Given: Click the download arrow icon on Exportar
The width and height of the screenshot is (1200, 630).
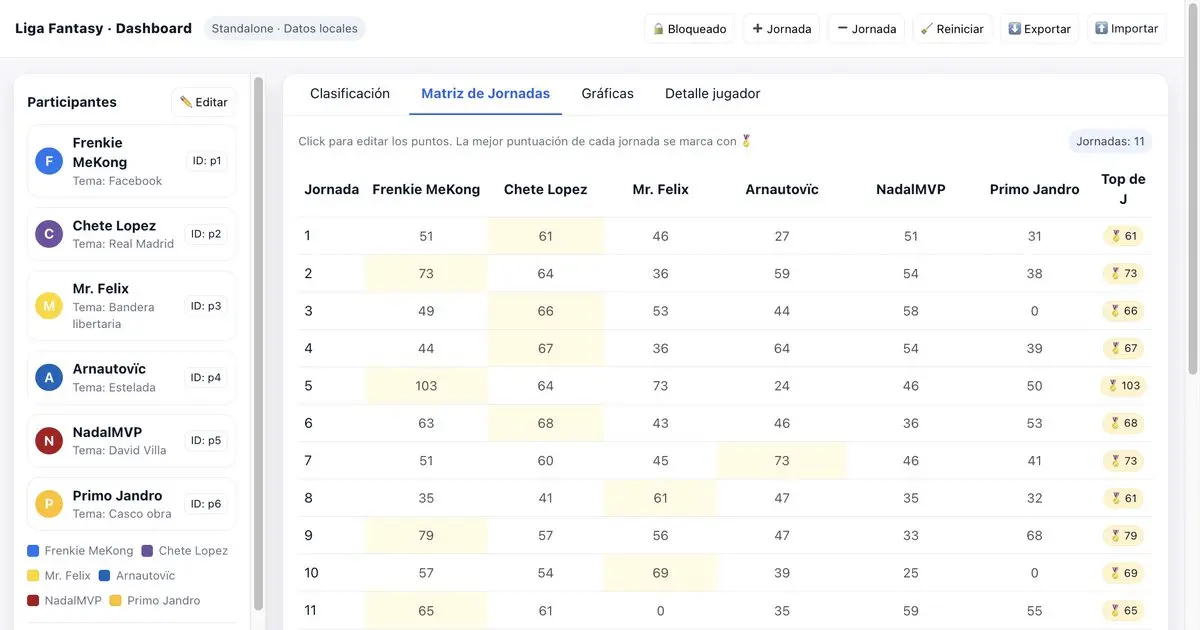Looking at the screenshot, I should point(1014,29).
